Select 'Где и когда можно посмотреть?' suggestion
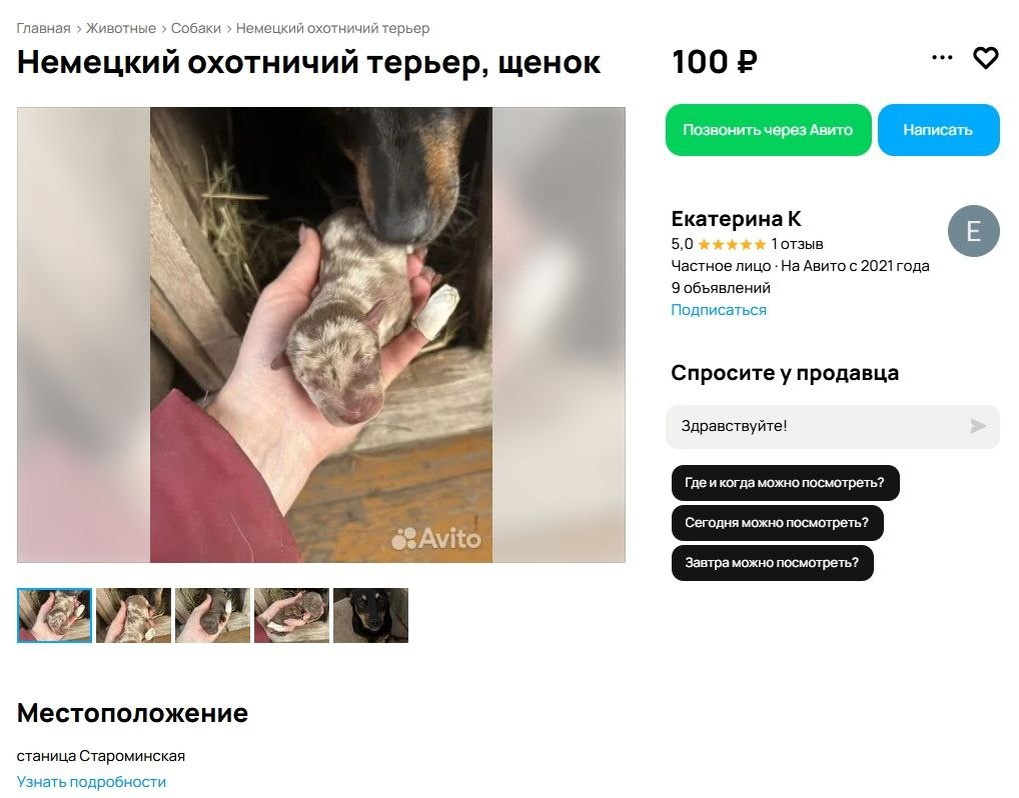 [784, 483]
